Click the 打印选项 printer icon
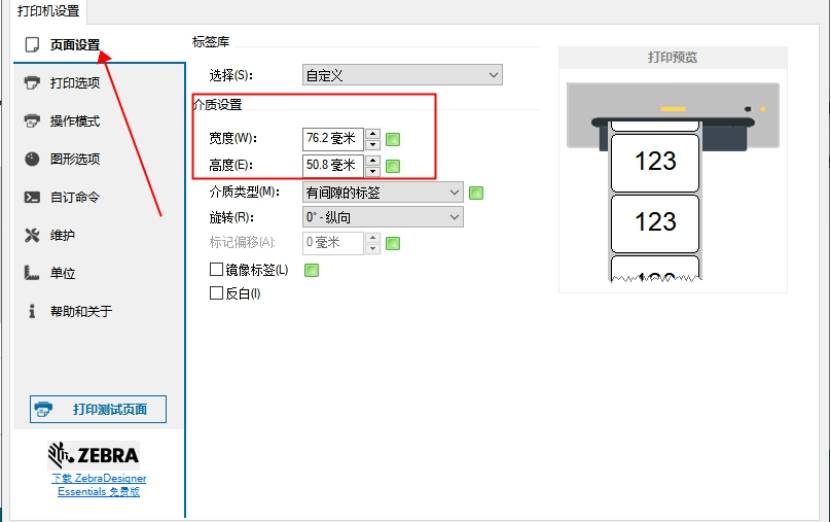The height and width of the screenshot is (522, 831). pos(32,83)
